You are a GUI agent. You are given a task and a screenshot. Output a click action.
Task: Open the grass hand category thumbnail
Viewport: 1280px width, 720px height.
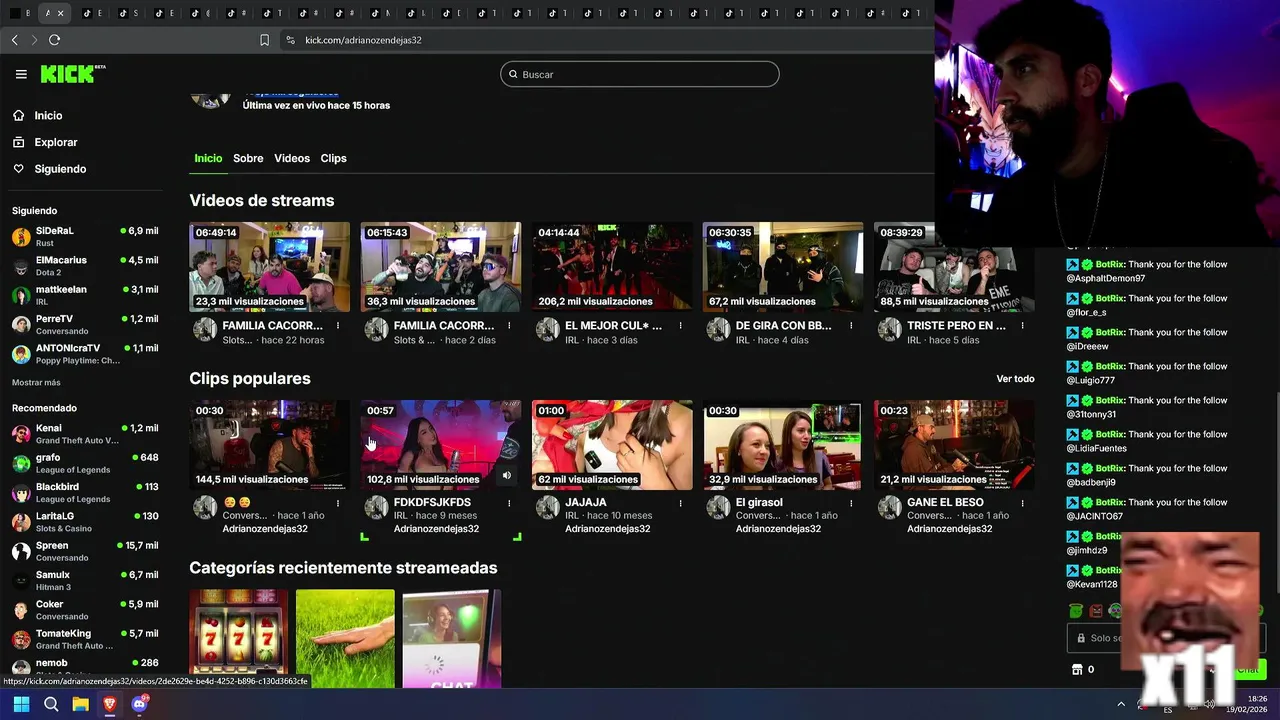pos(345,638)
